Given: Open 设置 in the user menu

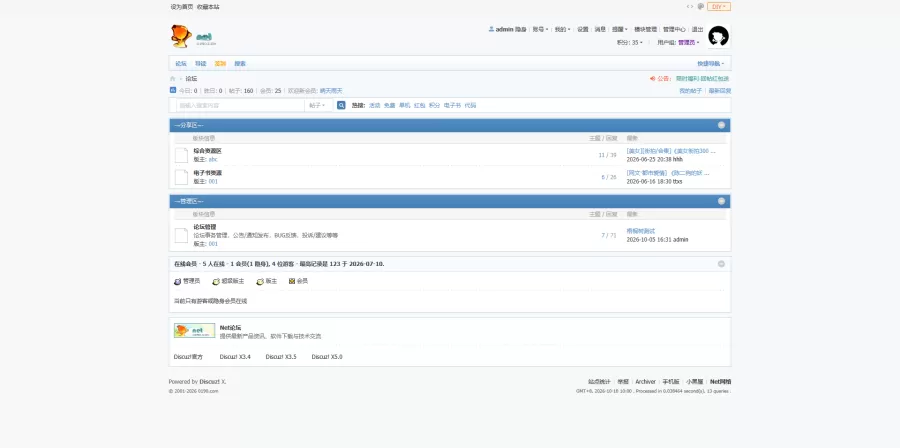Looking at the screenshot, I should [583, 29].
